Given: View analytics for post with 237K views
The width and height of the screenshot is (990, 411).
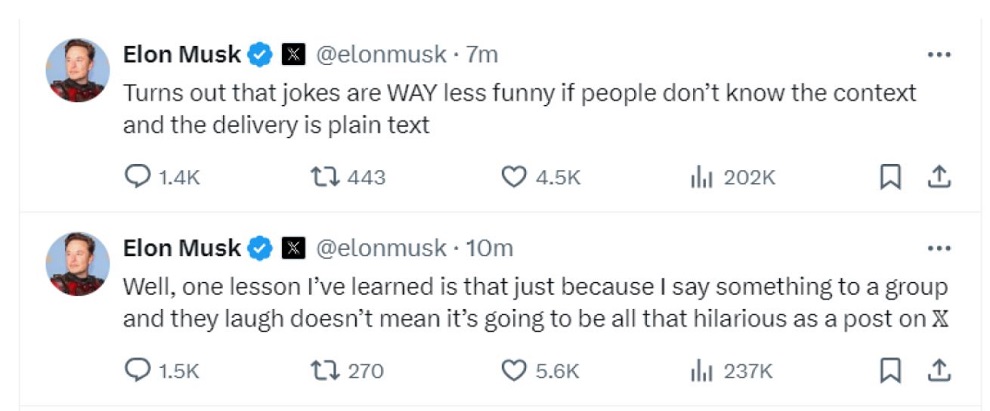Looking at the screenshot, I should pyautogui.click(x=700, y=370).
